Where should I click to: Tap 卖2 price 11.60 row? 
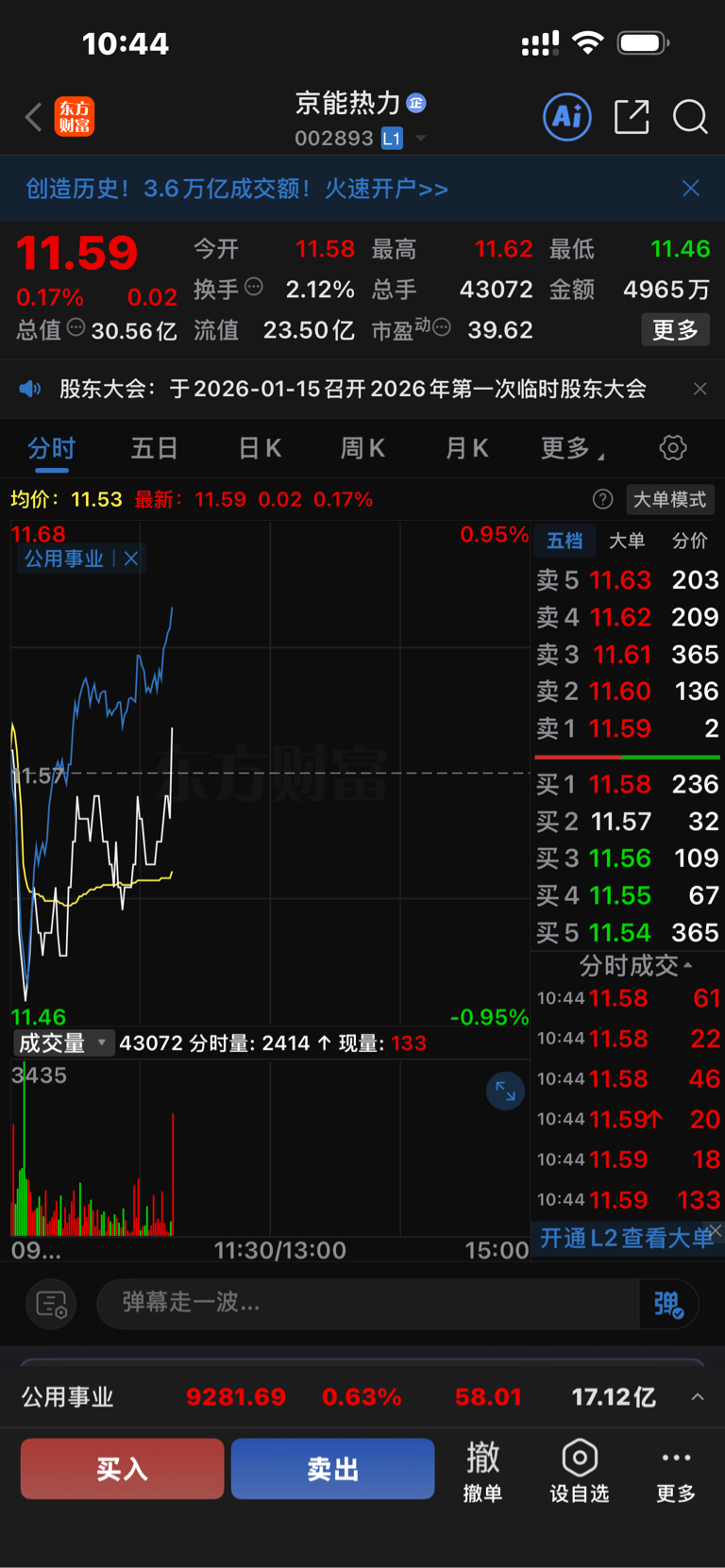coord(627,691)
